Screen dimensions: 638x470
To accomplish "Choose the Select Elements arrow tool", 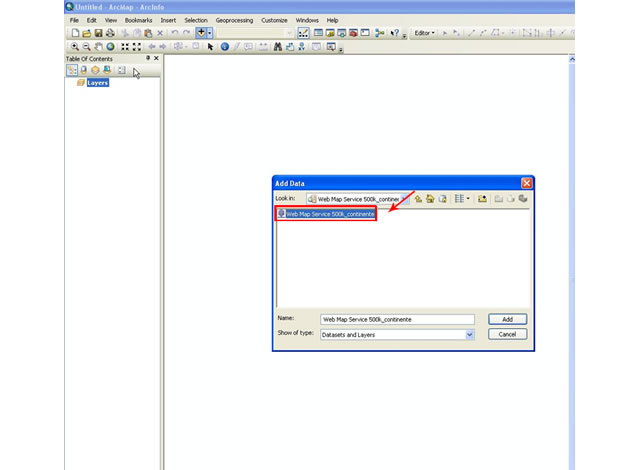I will (210, 47).
